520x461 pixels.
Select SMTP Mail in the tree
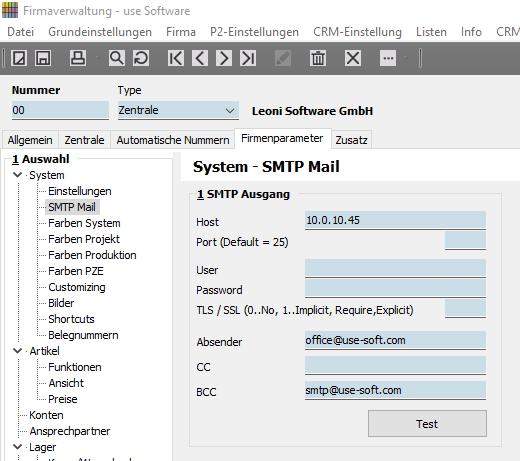(72, 207)
